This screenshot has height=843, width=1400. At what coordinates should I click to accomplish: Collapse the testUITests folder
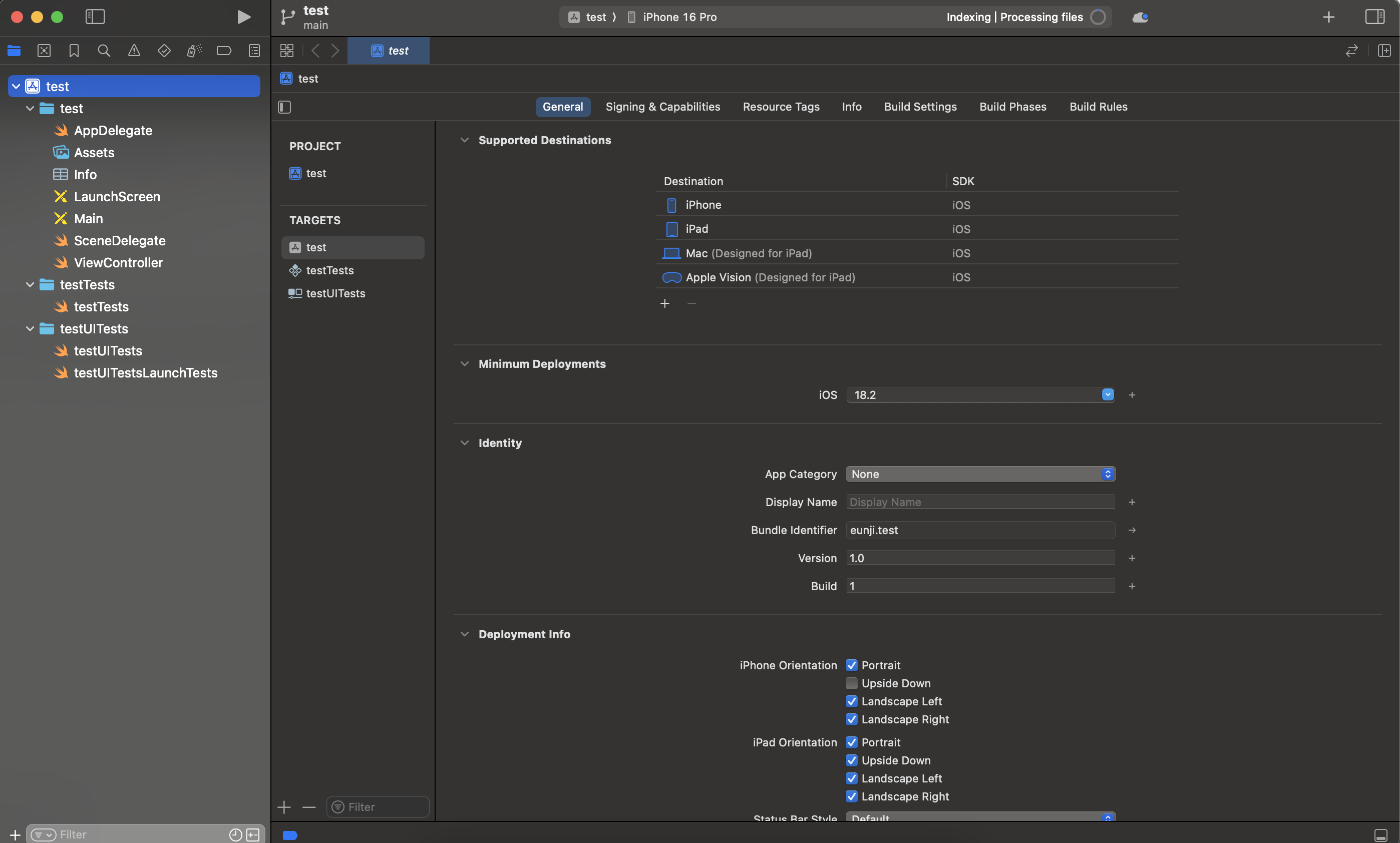coord(30,329)
